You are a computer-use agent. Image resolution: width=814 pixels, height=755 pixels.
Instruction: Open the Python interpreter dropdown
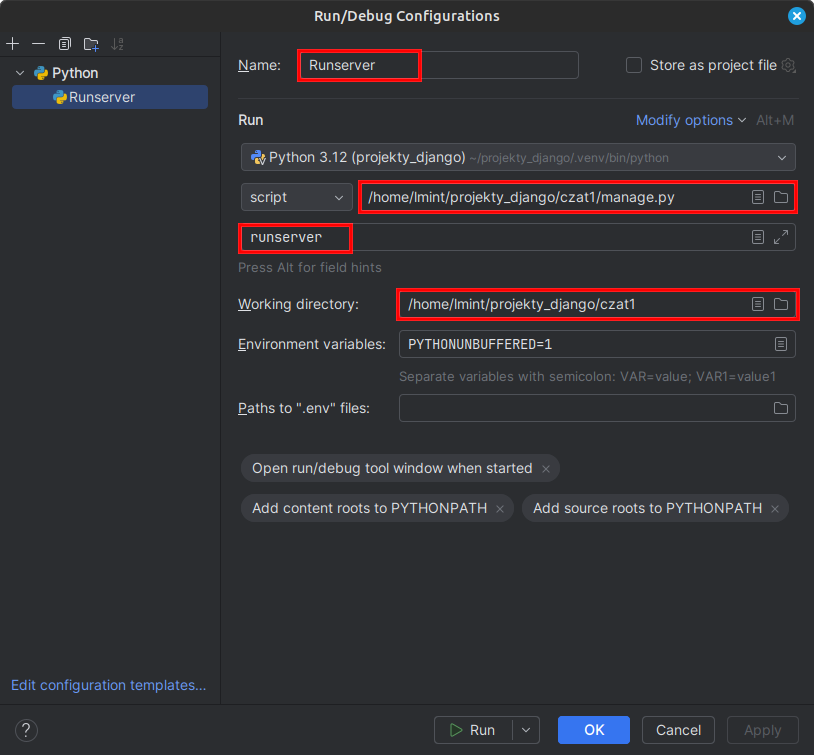518,157
